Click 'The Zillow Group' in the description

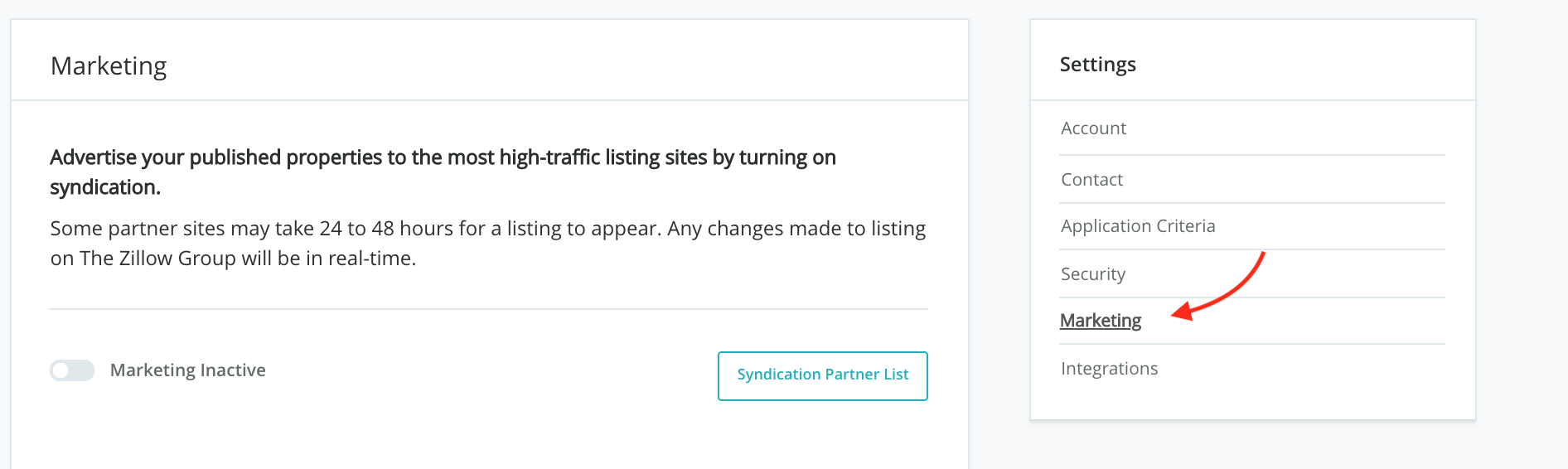(x=157, y=259)
